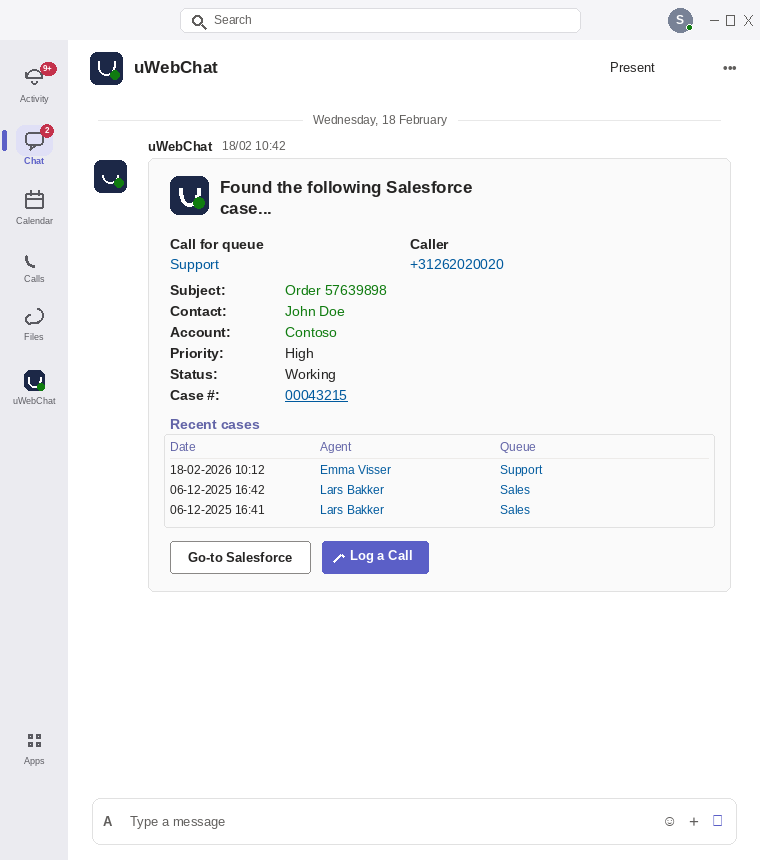760x860 pixels.
Task: Click the Queue column header
Action: click(518, 447)
